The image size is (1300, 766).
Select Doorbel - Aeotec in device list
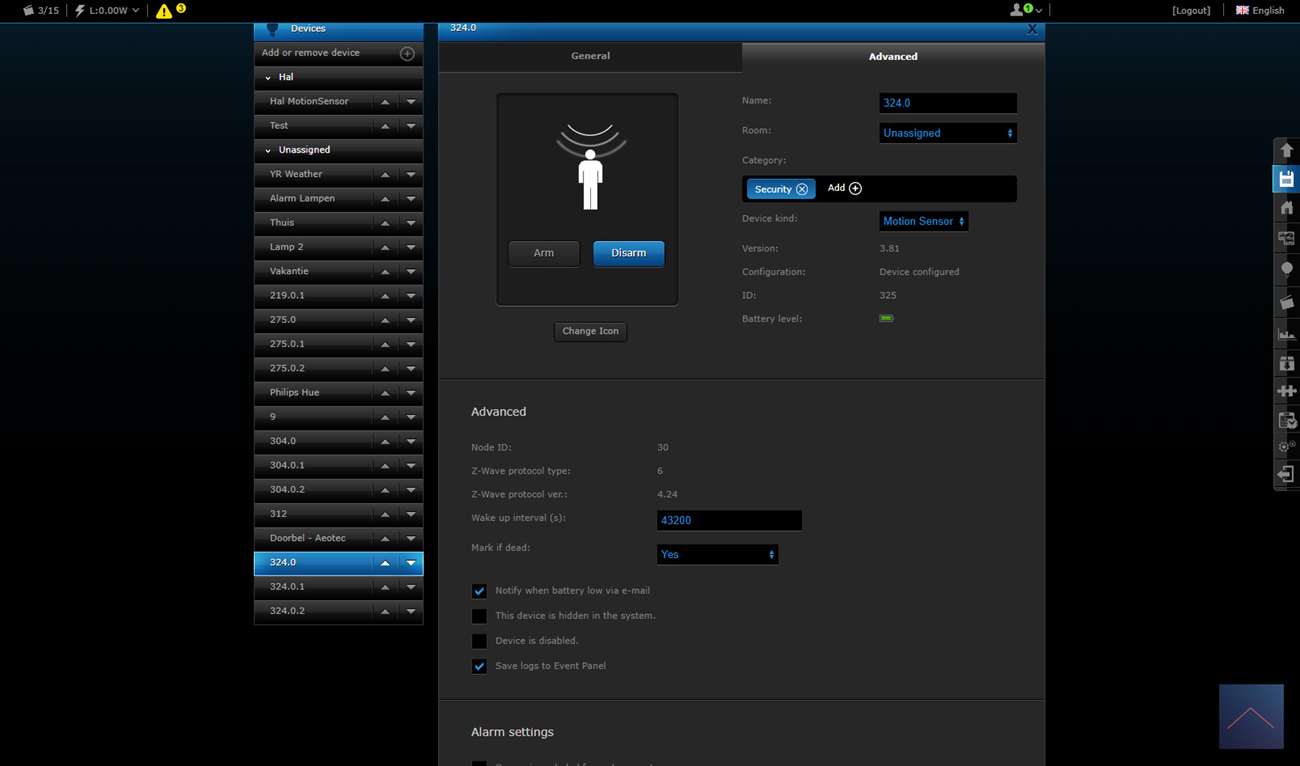[308, 538]
